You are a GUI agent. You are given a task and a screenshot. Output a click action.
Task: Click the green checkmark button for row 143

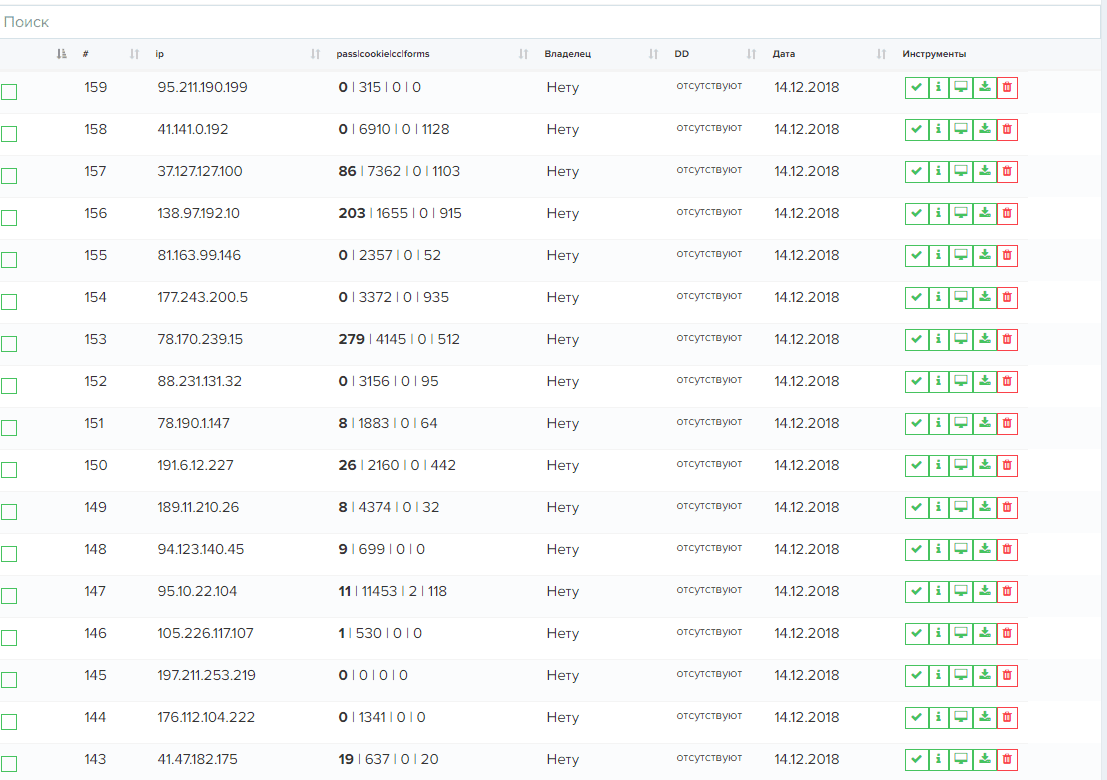pos(916,760)
